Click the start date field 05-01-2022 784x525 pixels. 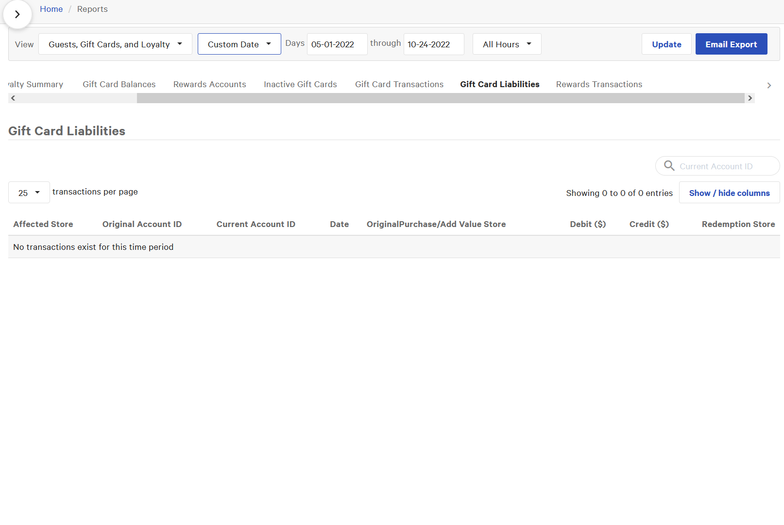[x=337, y=44]
